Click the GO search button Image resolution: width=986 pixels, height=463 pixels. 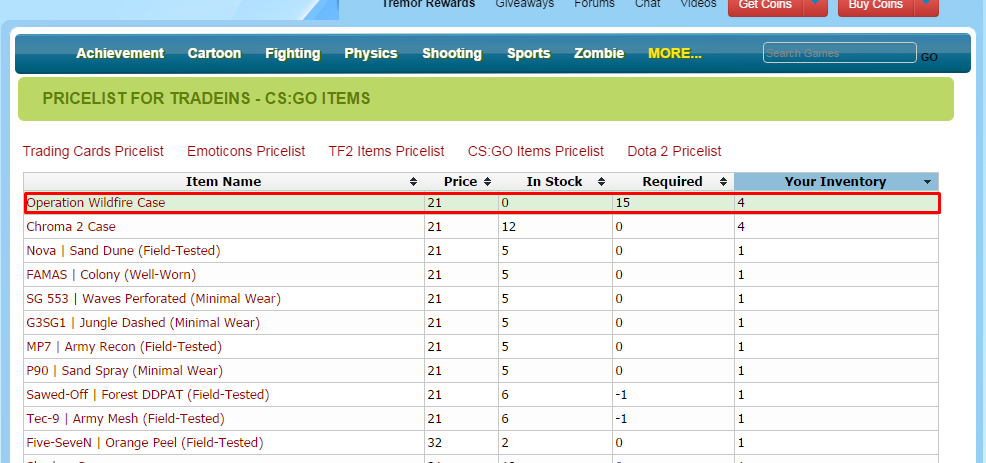(929, 57)
